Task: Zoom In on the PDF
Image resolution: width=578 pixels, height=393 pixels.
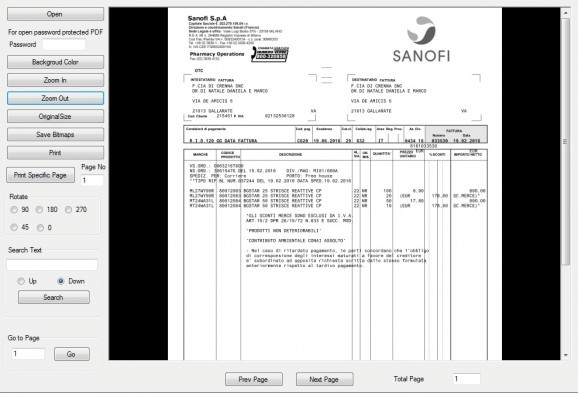Action: [55, 80]
